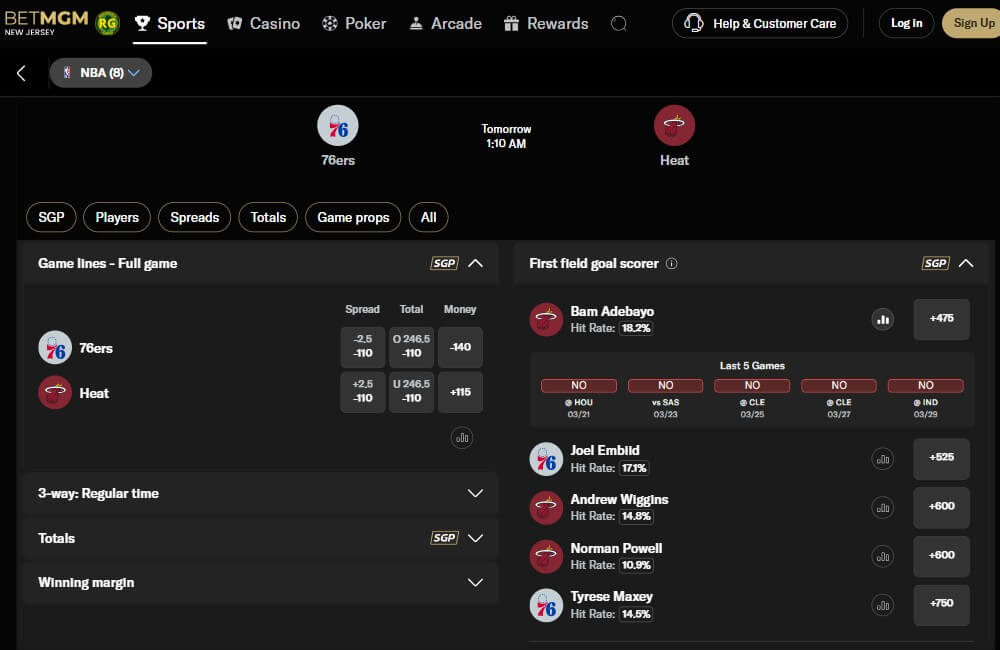Image resolution: width=1000 pixels, height=650 pixels.
Task: Open the stats chart icon beside Joel Embiid
Action: click(883, 458)
